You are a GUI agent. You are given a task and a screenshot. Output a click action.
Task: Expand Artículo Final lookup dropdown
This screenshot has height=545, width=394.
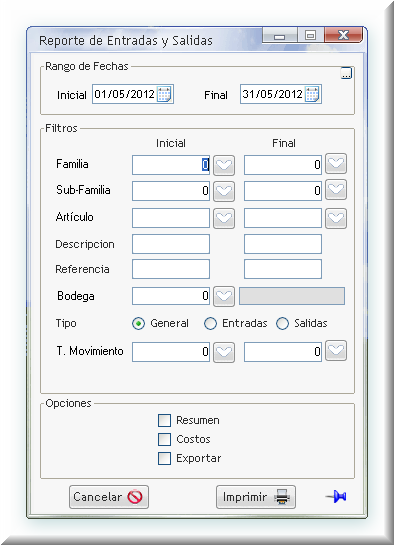click(x=336, y=218)
